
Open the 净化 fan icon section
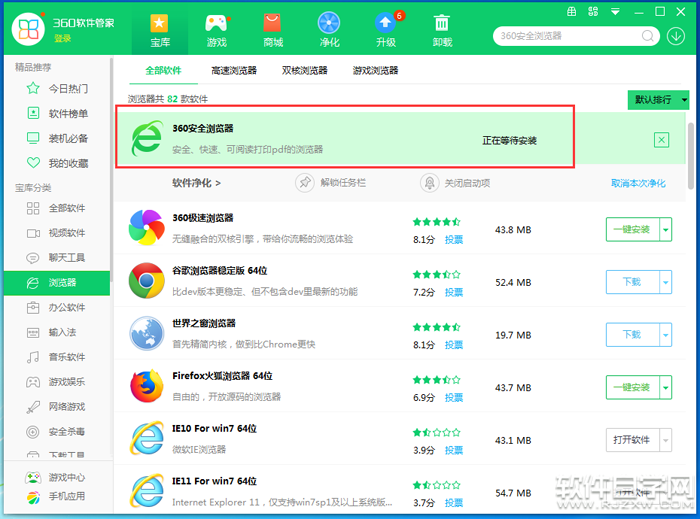pyautogui.click(x=329, y=30)
